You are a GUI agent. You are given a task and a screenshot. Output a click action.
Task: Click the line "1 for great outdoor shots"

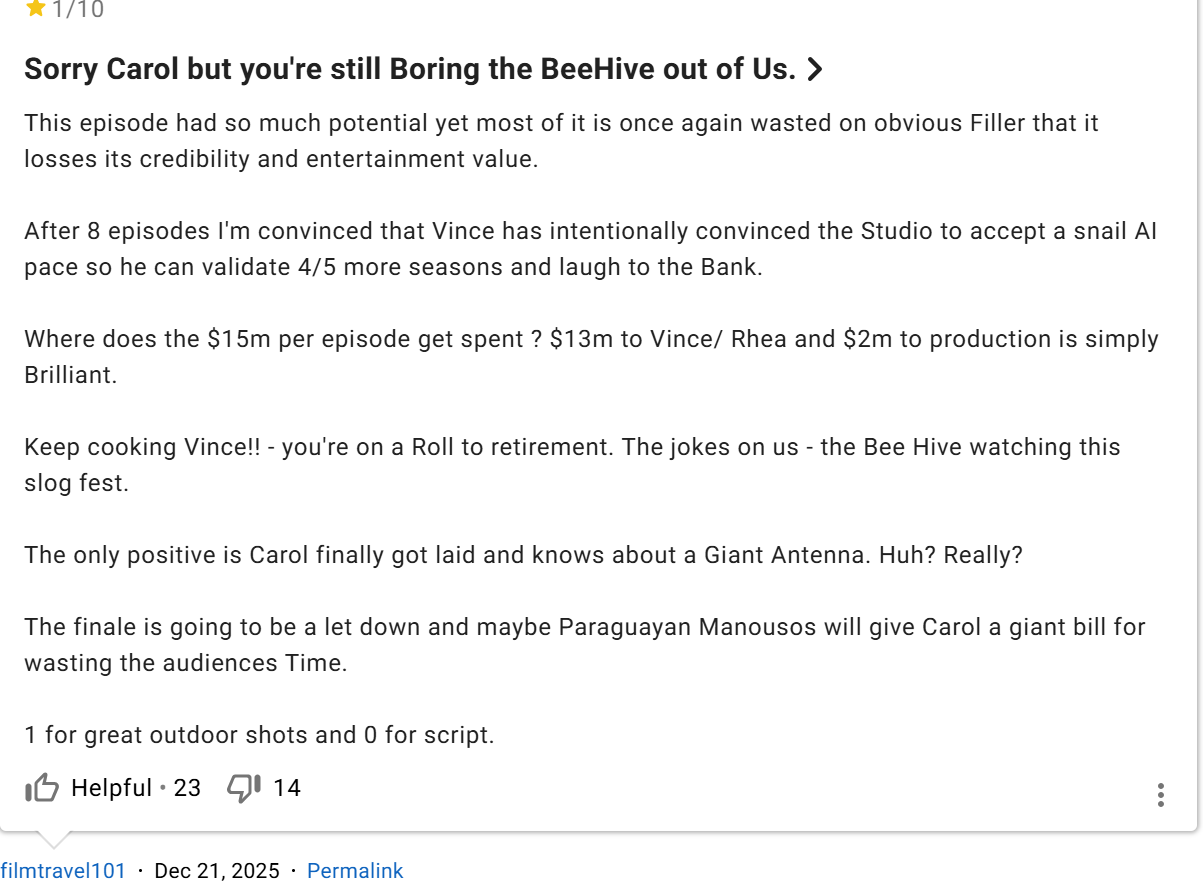259,735
